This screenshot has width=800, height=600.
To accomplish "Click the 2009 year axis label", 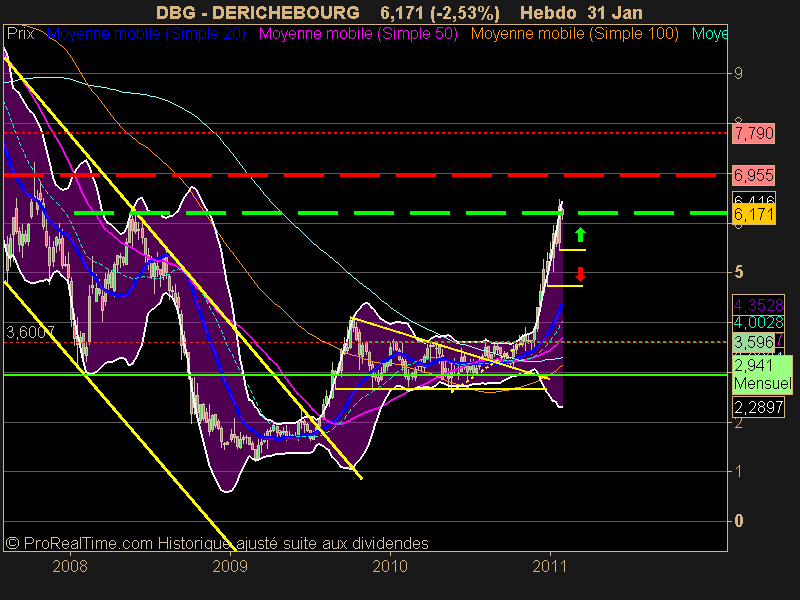I will click(x=230, y=566).
